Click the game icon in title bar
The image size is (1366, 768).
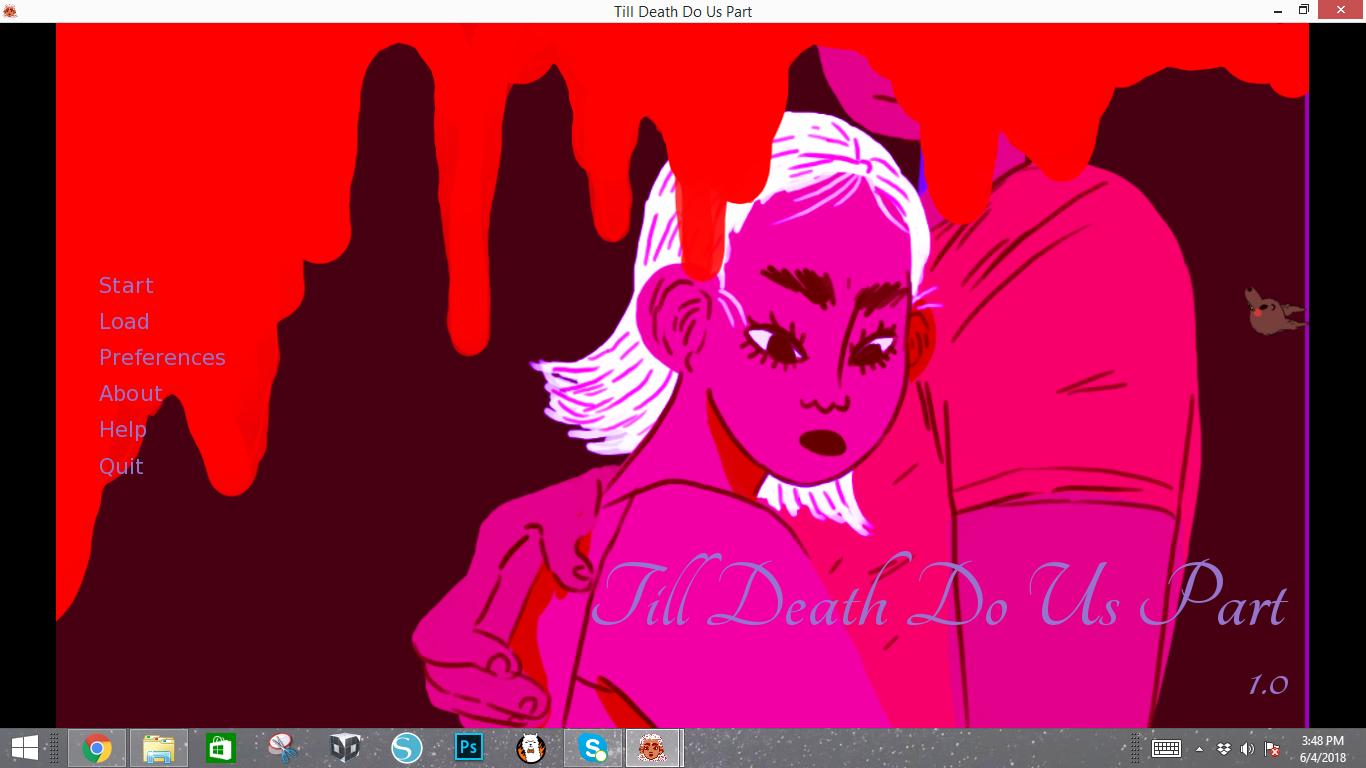tap(10, 11)
